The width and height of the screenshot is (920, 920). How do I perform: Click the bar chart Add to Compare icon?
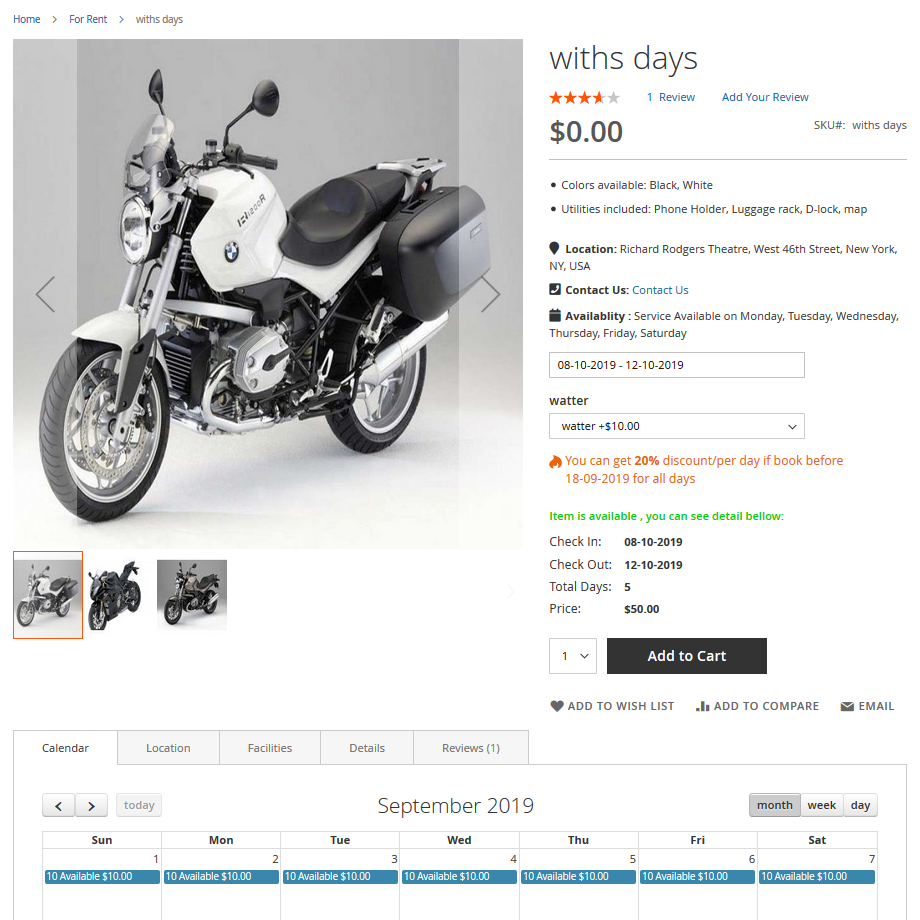702,706
